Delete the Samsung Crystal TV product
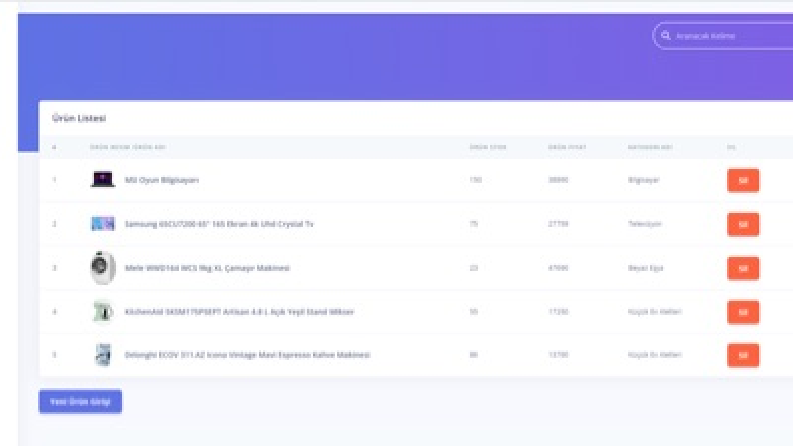 [x=743, y=225]
